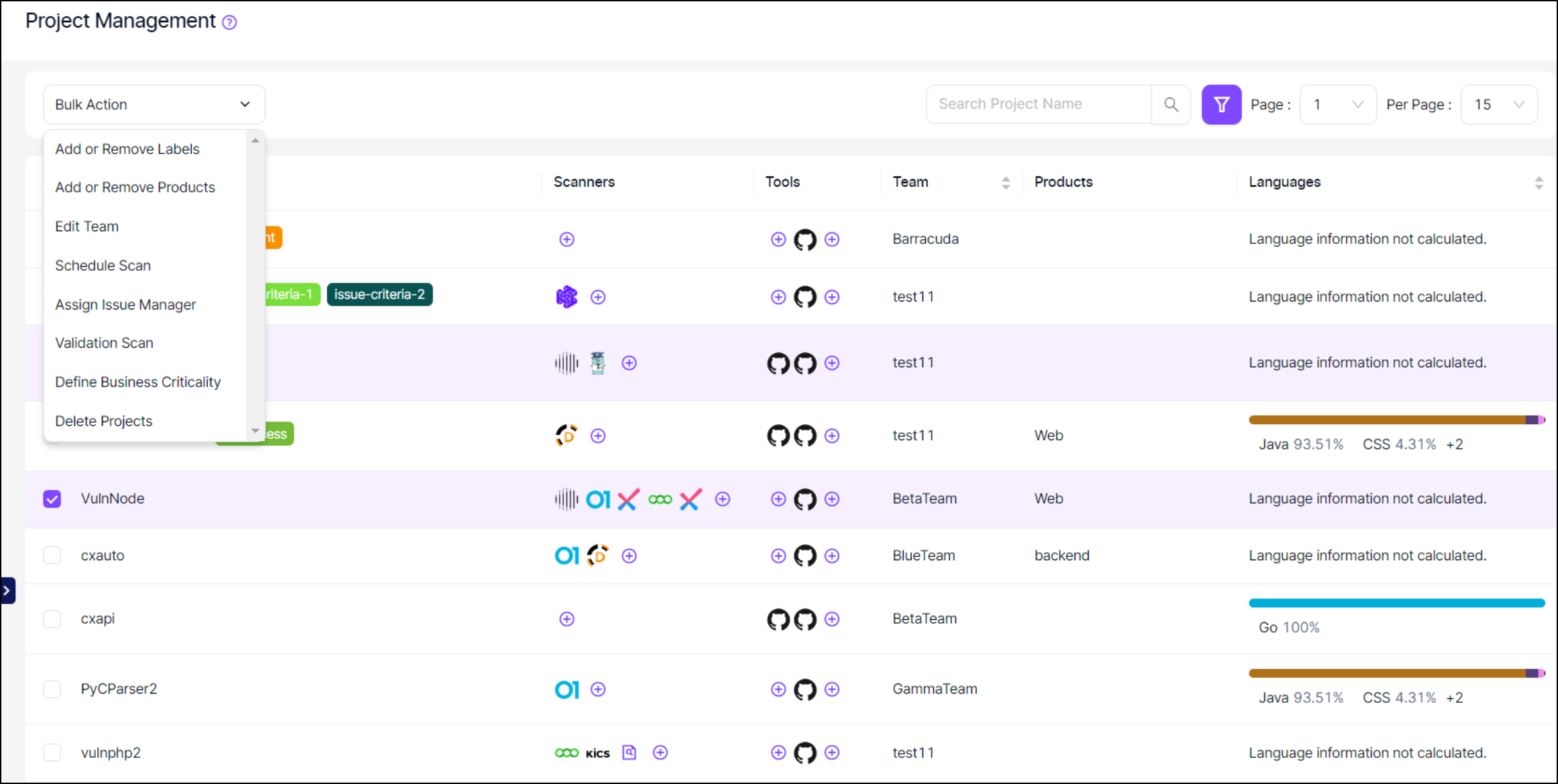
Task: Click the Search Project Name field
Action: coord(1038,104)
